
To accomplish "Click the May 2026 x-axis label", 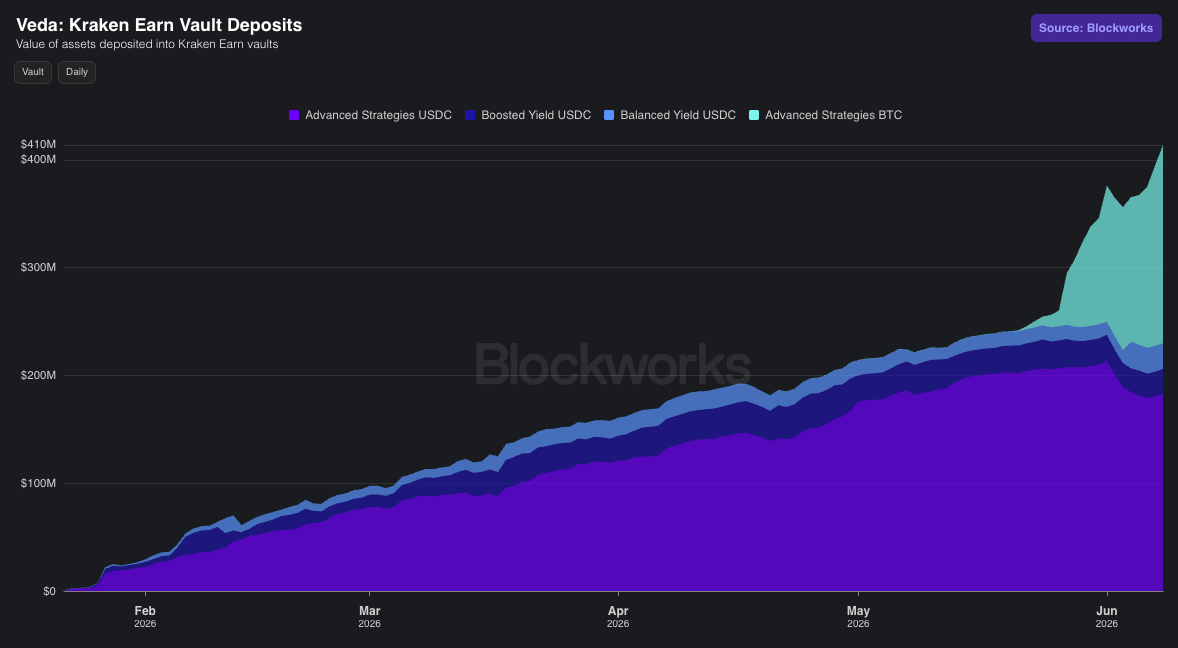I will point(859,617).
